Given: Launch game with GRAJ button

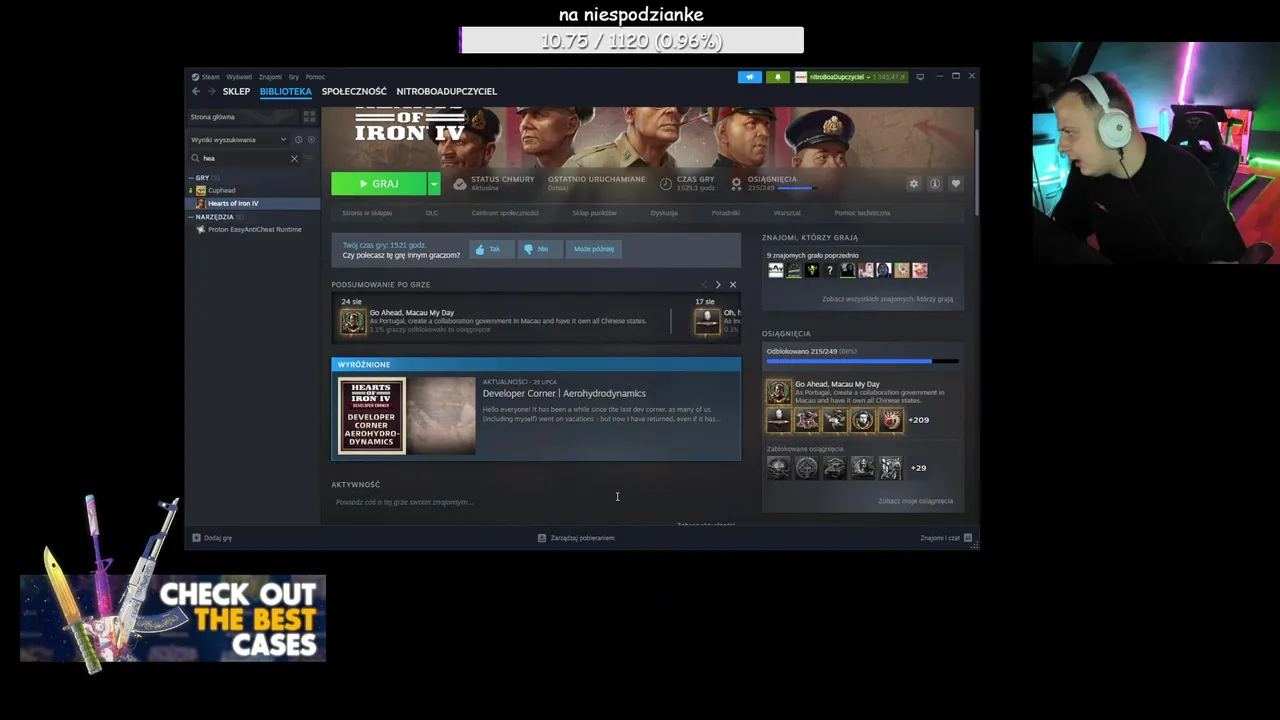Looking at the screenshot, I should [379, 184].
